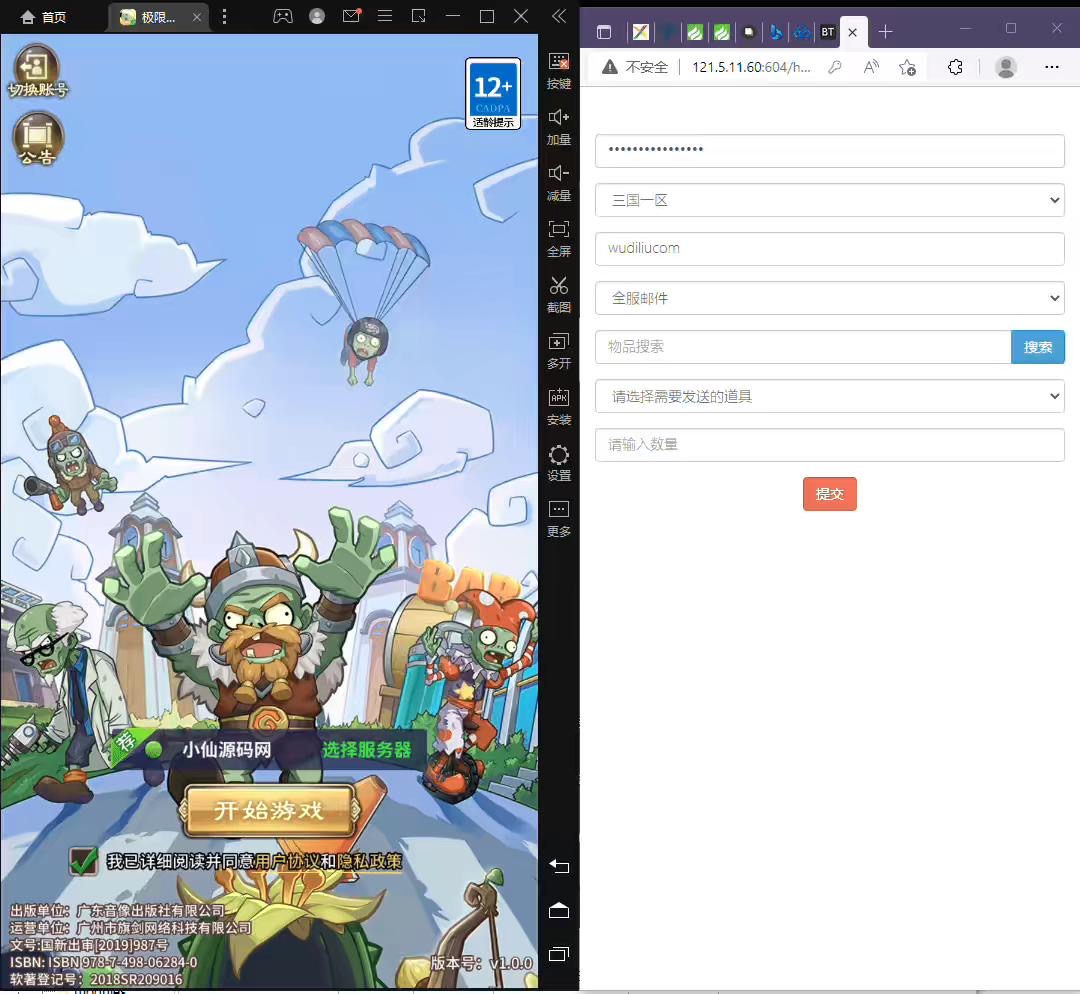Focus the 请输入数量 quantity input field
This screenshot has height=994, width=1080.
tap(829, 445)
